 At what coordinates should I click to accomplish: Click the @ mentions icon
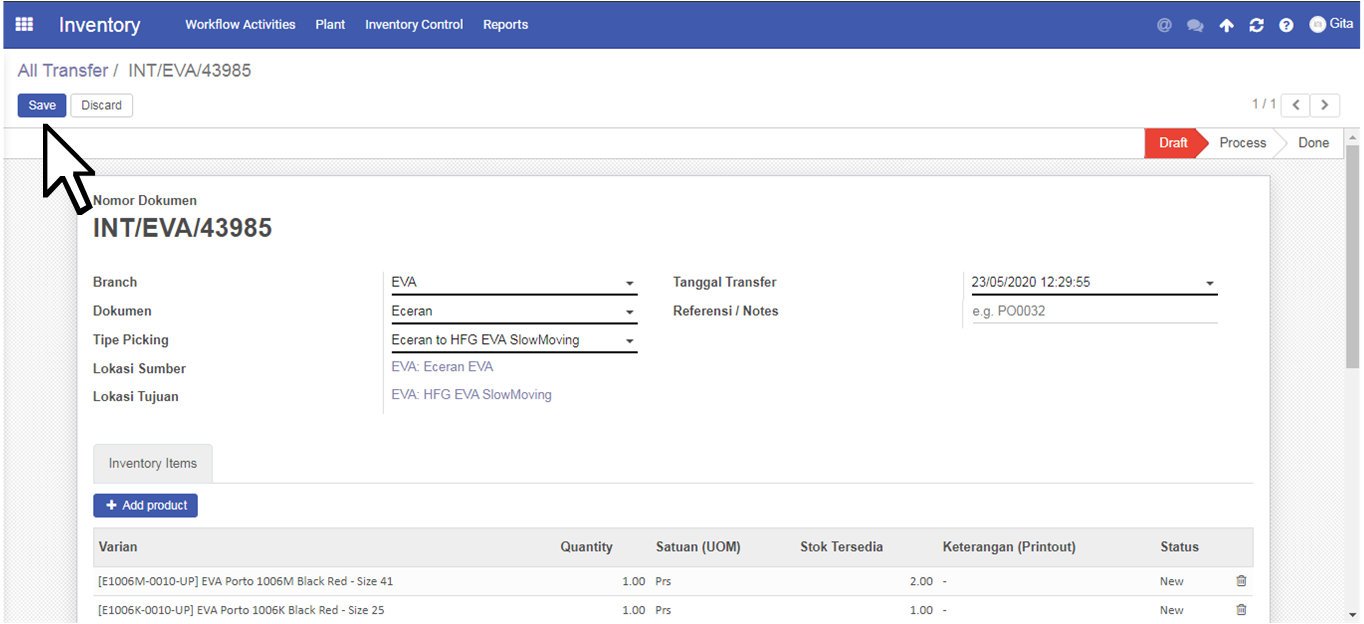(1164, 25)
